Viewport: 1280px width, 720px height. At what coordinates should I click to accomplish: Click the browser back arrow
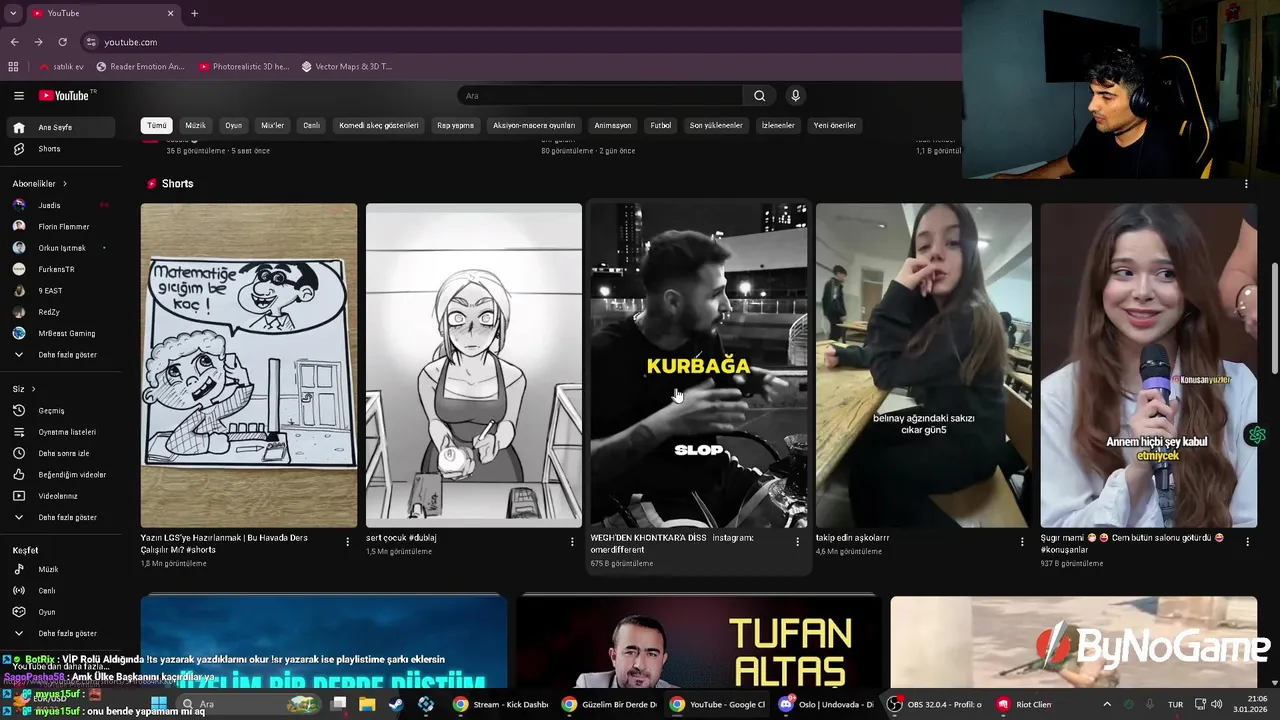(15, 42)
